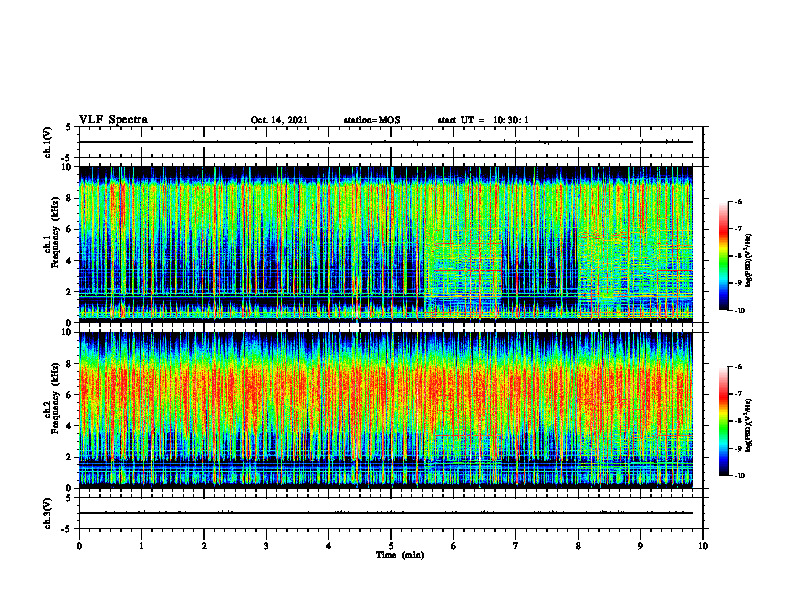792x612 pixels.
Task: Click the ch.3(V) waveform trace at bottom
Action: [386, 513]
